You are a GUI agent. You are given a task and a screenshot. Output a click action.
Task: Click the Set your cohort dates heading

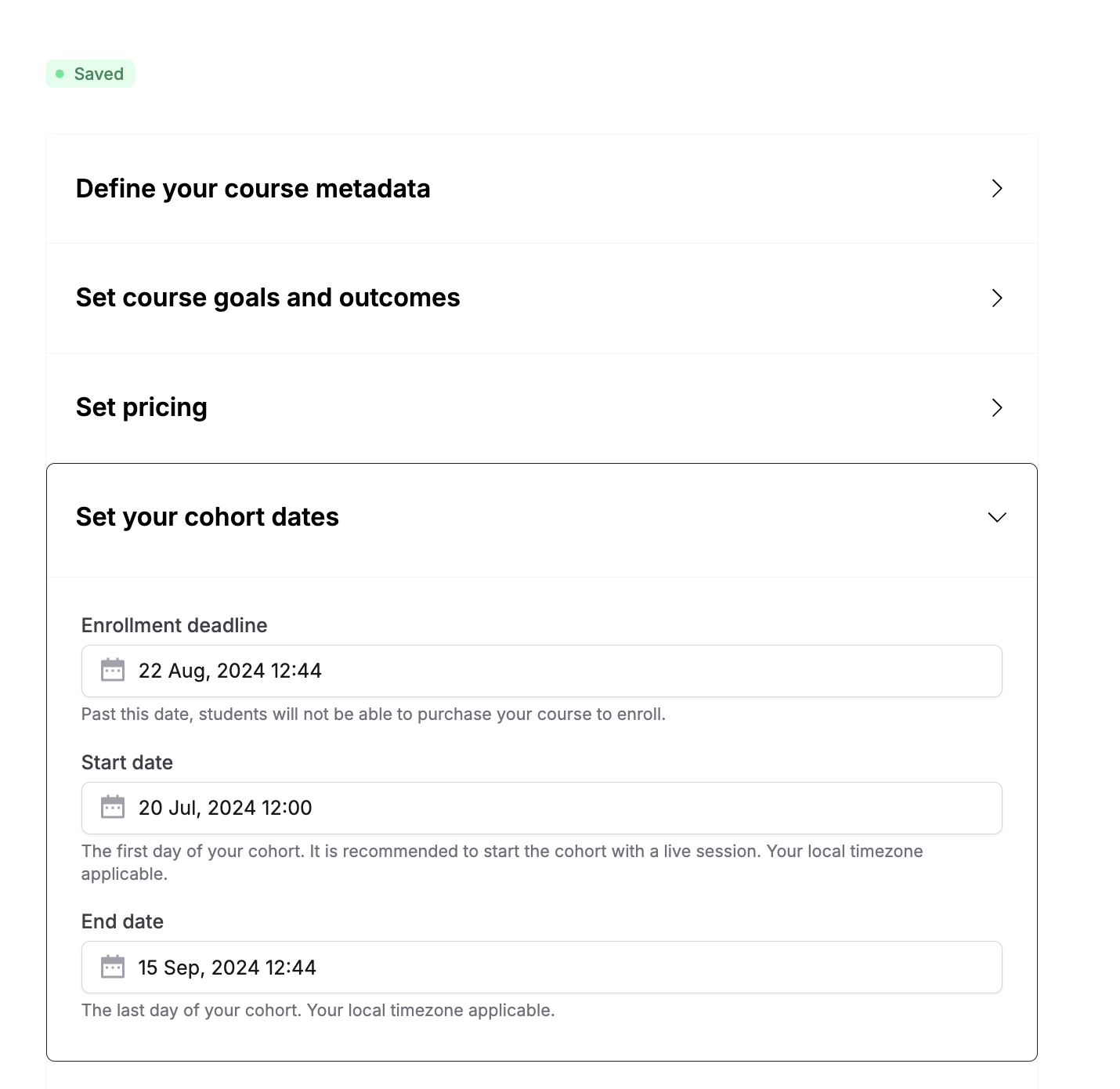tap(208, 517)
